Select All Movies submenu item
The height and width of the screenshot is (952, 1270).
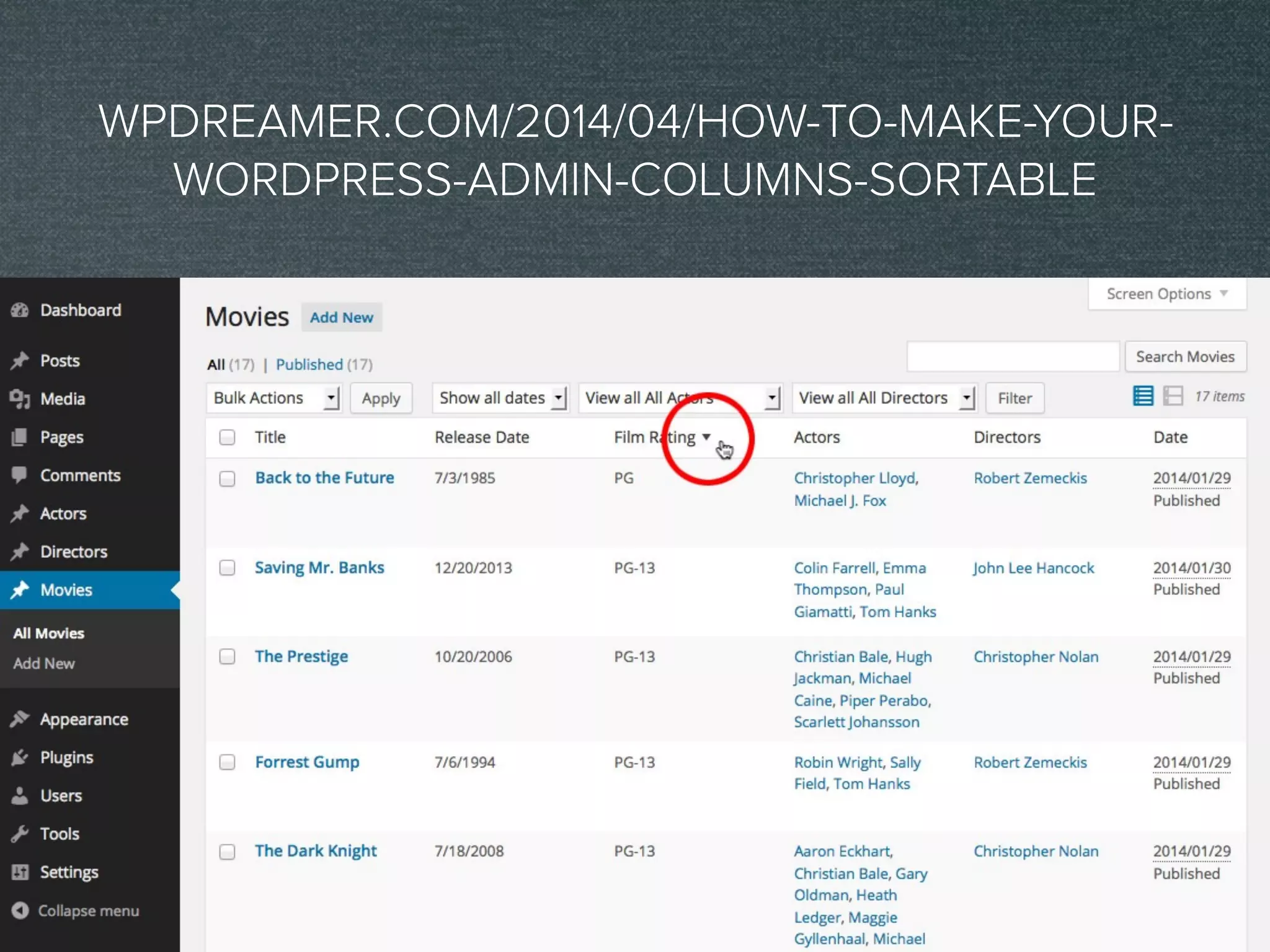pyautogui.click(x=49, y=633)
